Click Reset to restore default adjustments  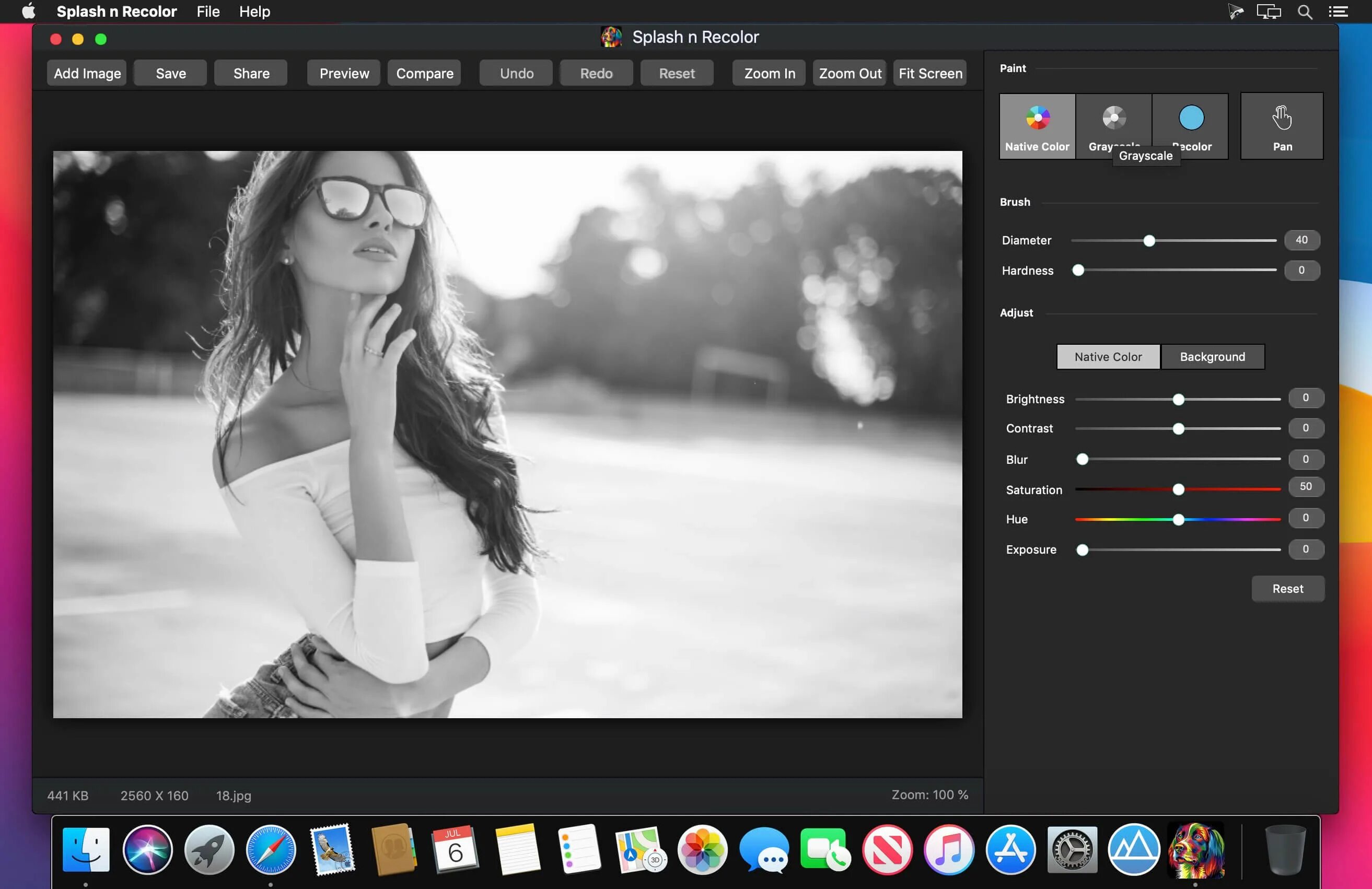point(1287,589)
